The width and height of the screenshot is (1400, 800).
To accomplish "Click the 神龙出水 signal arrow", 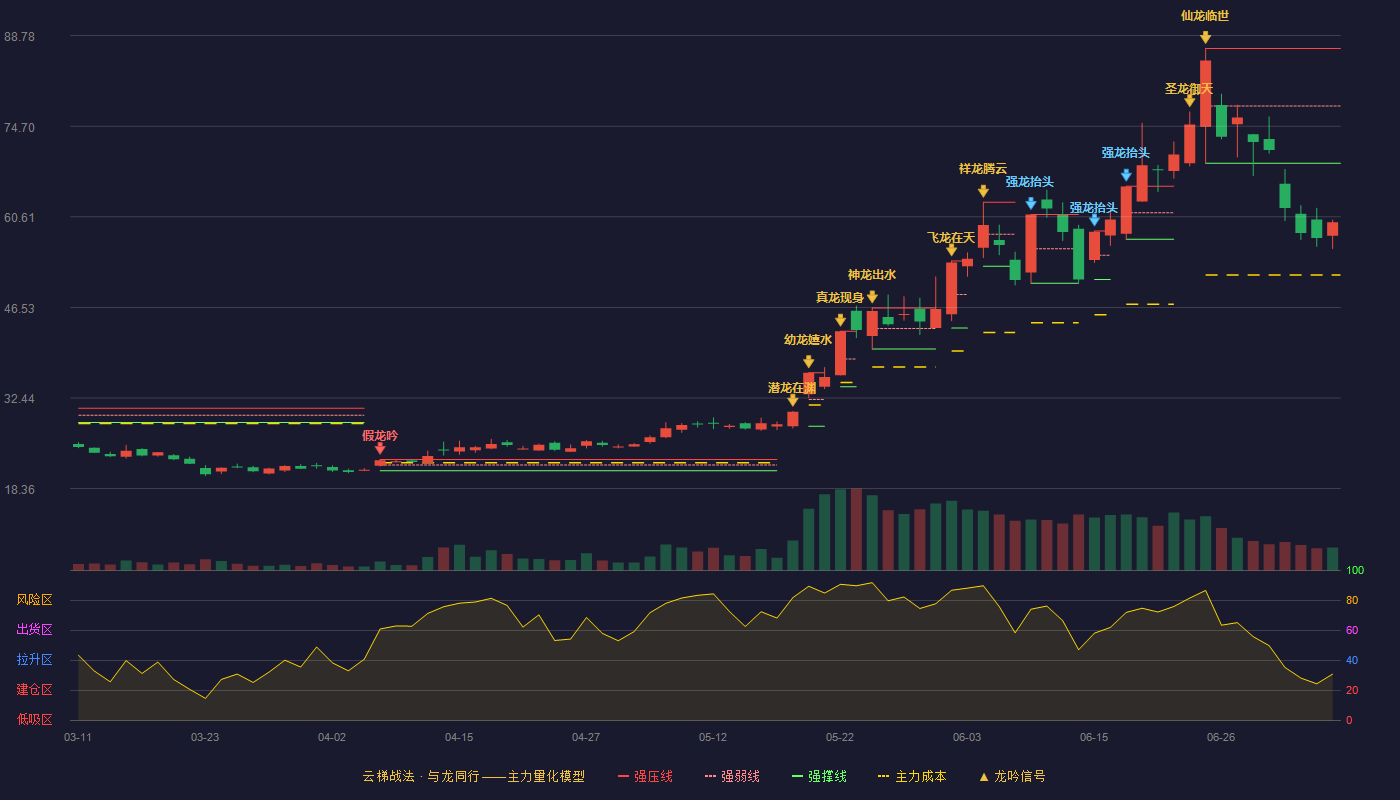I will (873, 297).
